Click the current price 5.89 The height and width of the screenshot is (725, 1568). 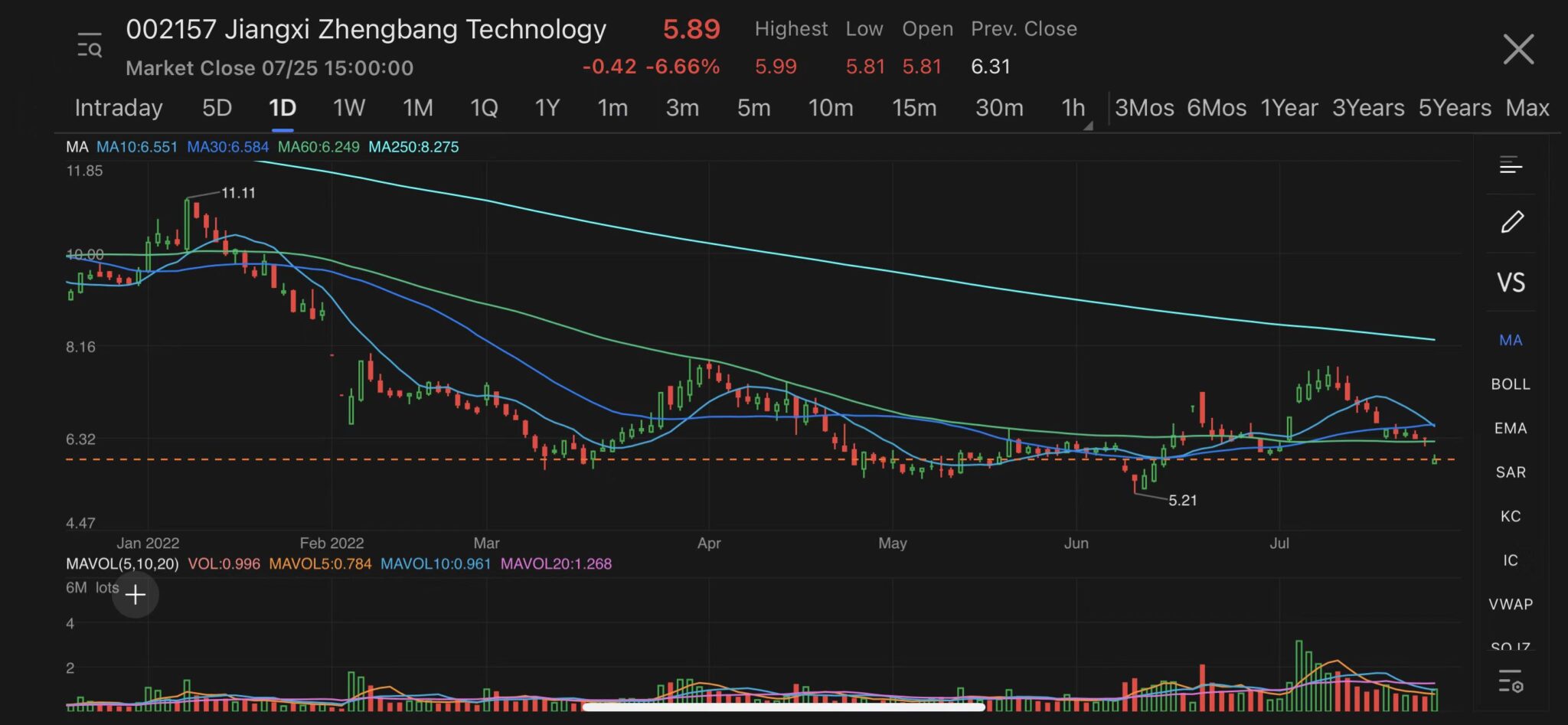click(x=691, y=30)
